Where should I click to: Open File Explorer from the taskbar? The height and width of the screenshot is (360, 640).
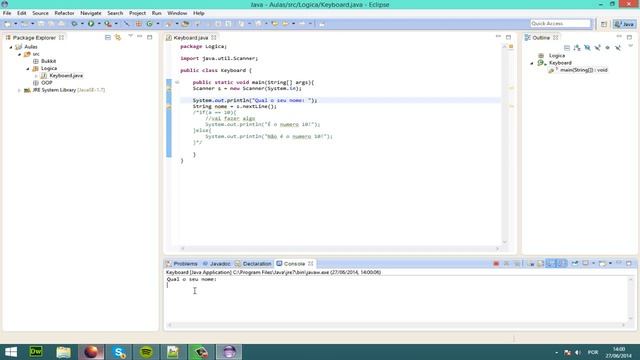[x=63, y=351]
